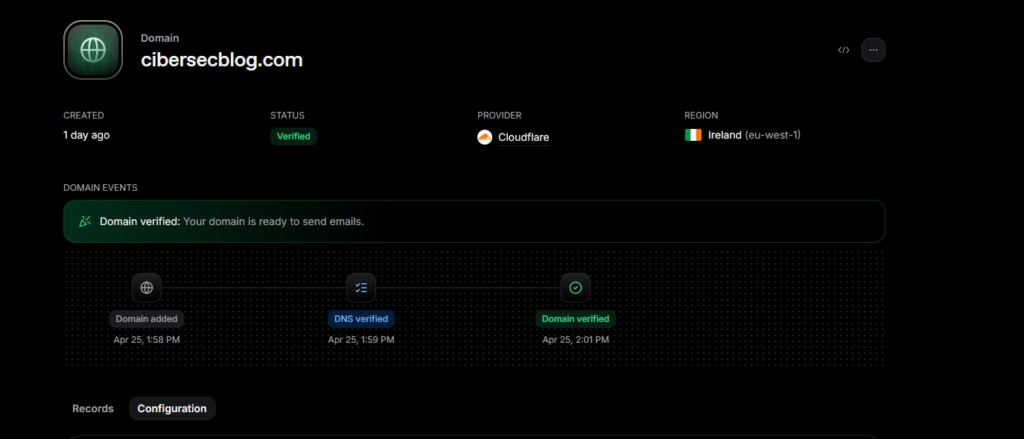This screenshot has width=1024, height=439.
Task: Click the blue DNS verified label
Action: [361, 319]
